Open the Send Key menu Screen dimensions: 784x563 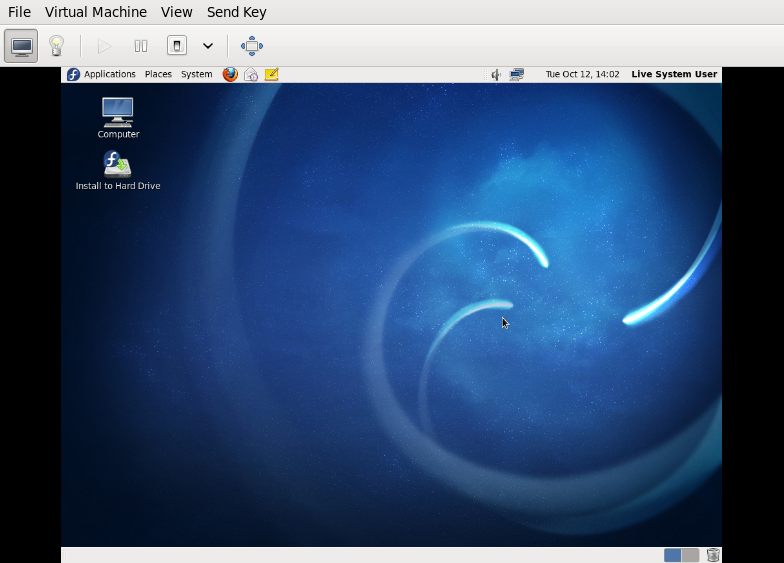click(236, 12)
